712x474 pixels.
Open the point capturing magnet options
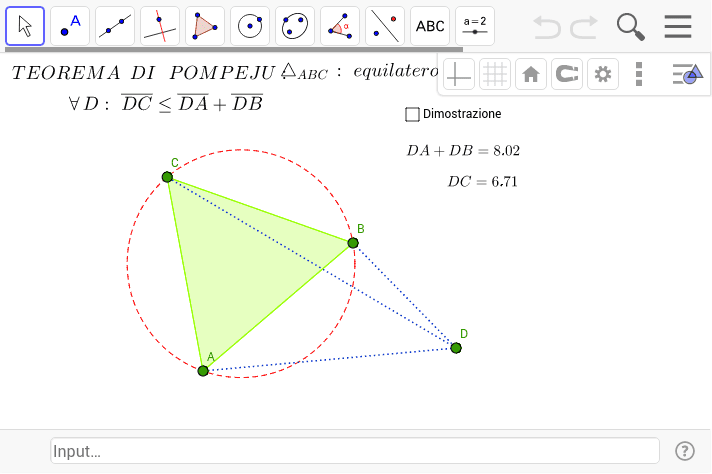tap(567, 74)
